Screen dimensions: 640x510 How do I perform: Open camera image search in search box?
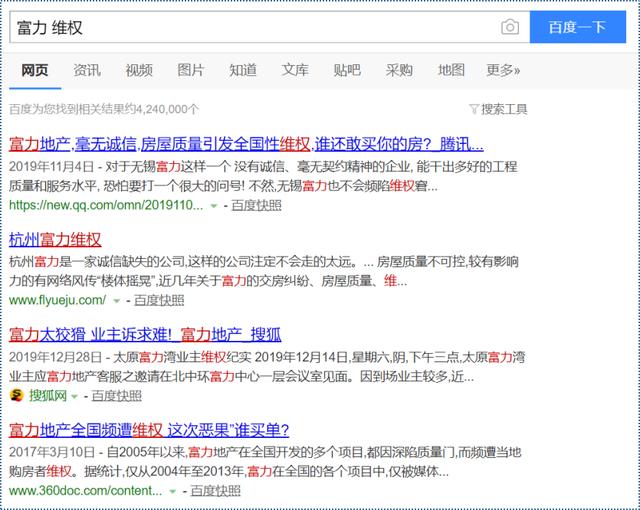point(510,27)
